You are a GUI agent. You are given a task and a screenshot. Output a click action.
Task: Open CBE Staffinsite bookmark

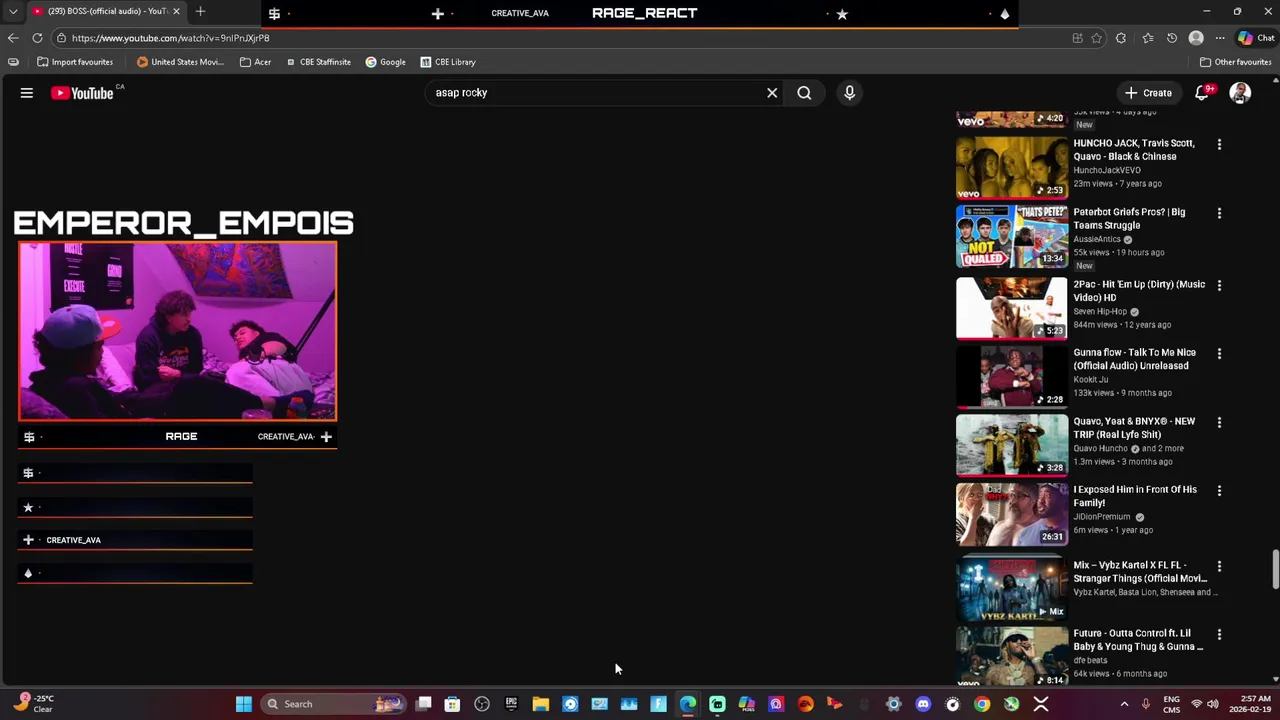point(319,62)
